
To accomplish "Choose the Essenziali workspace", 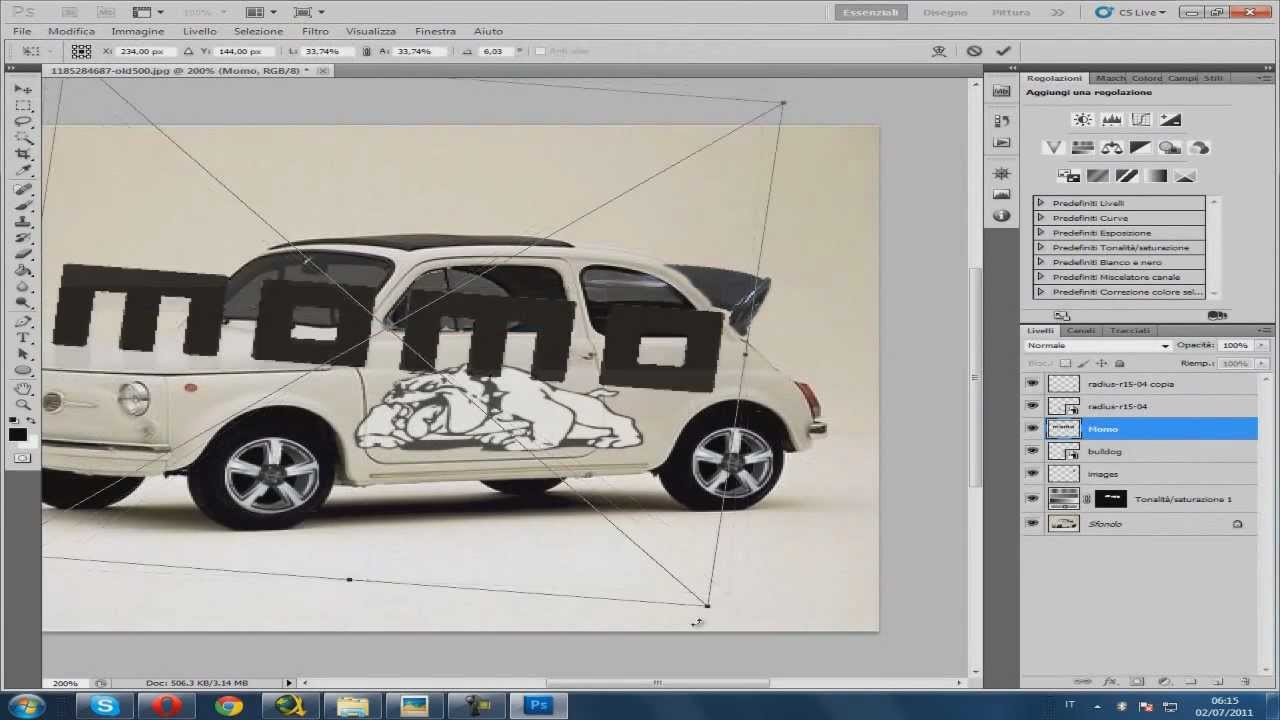I will click(x=871, y=12).
